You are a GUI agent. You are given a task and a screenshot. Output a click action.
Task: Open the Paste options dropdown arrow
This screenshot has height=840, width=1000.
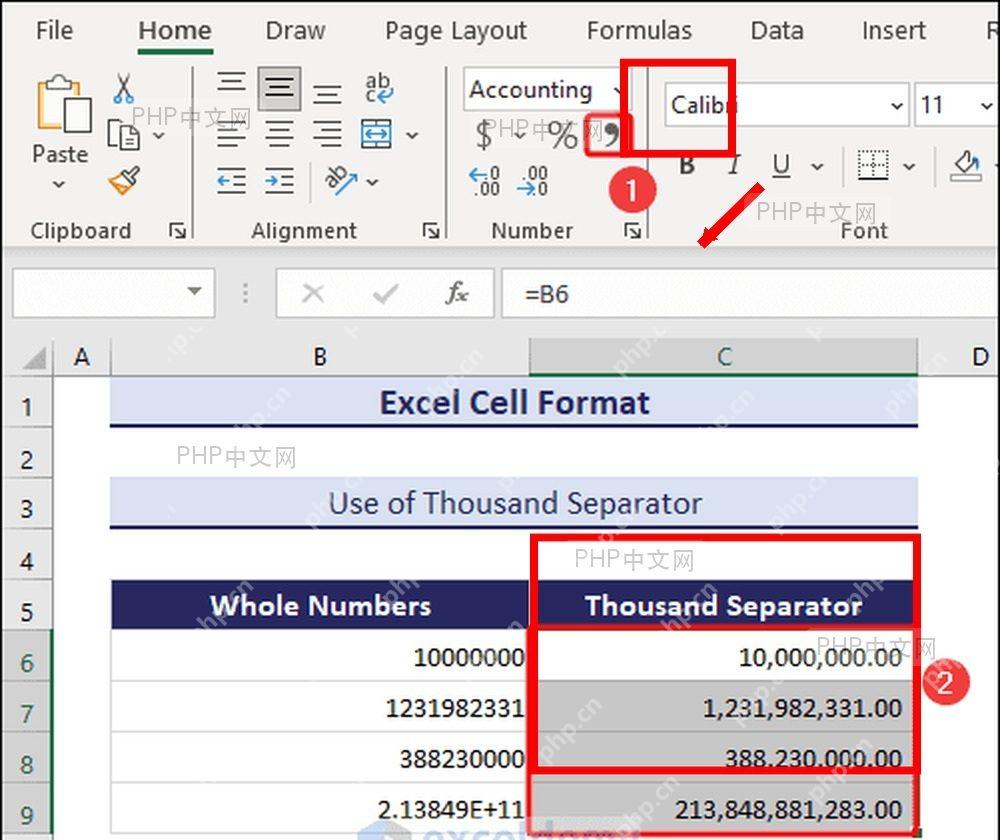[x=59, y=184]
